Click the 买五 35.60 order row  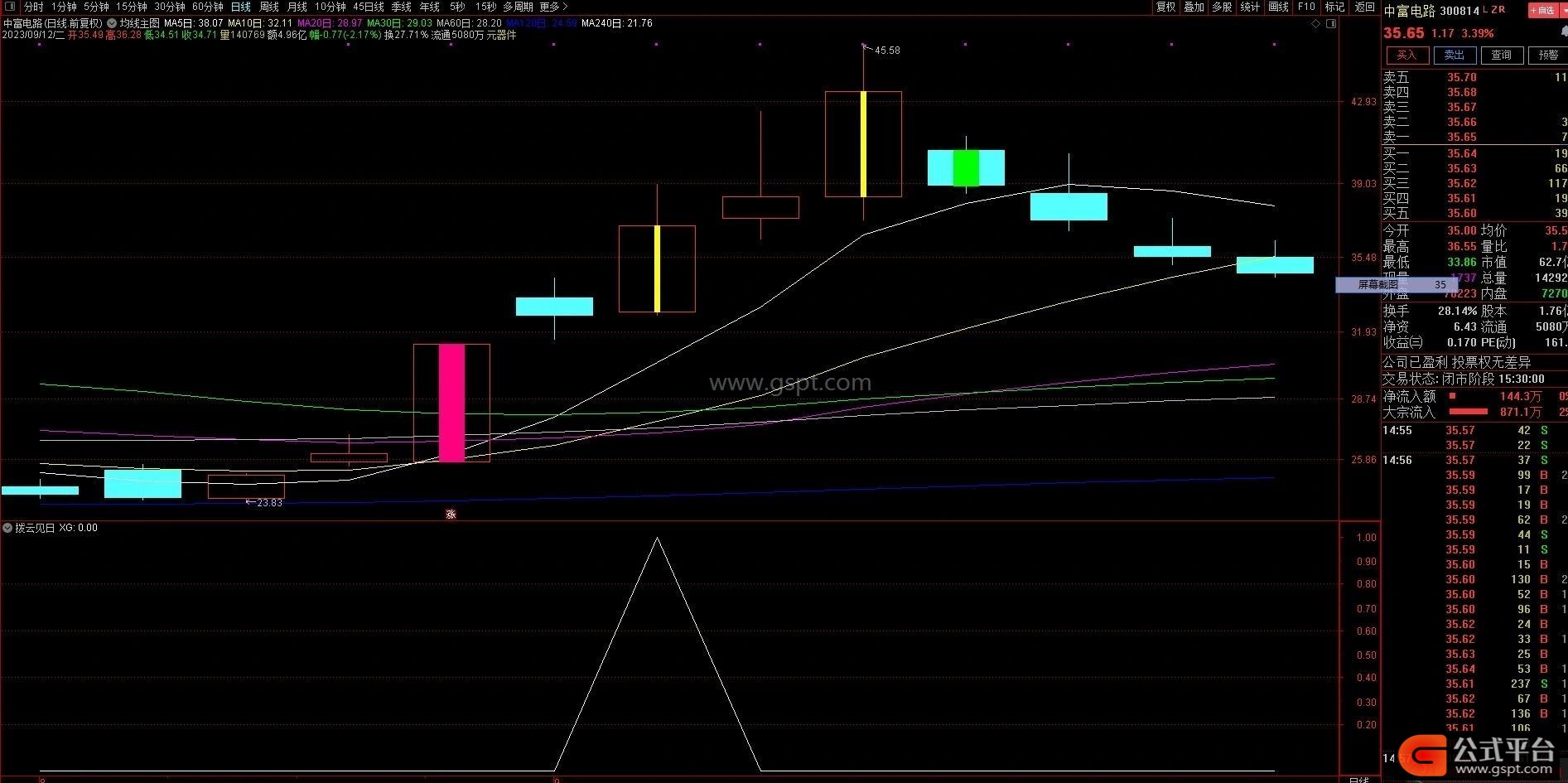(x=1474, y=213)
